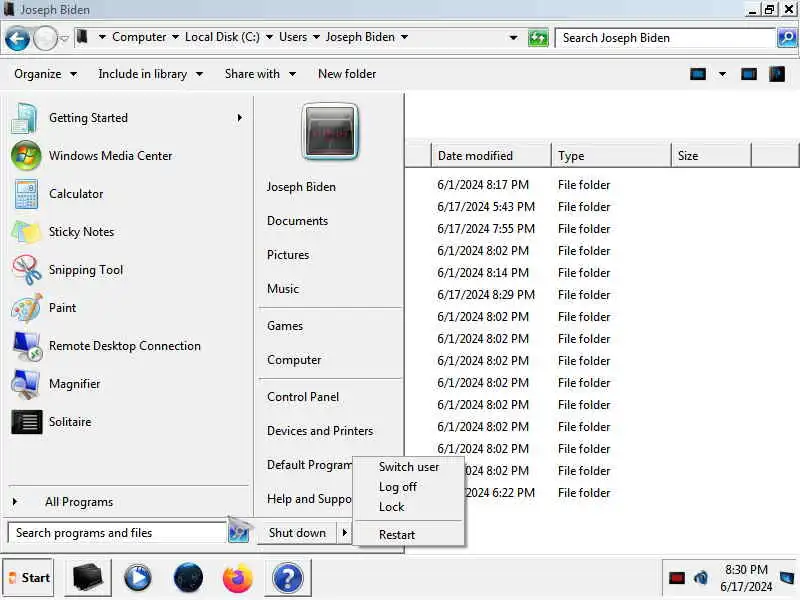
Task: Select Restart
Action: 396,535
